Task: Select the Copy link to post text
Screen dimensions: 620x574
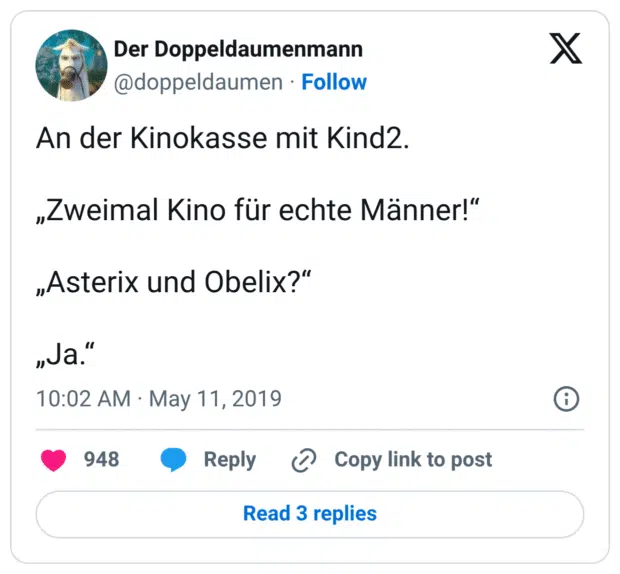Action: point(413,459)
